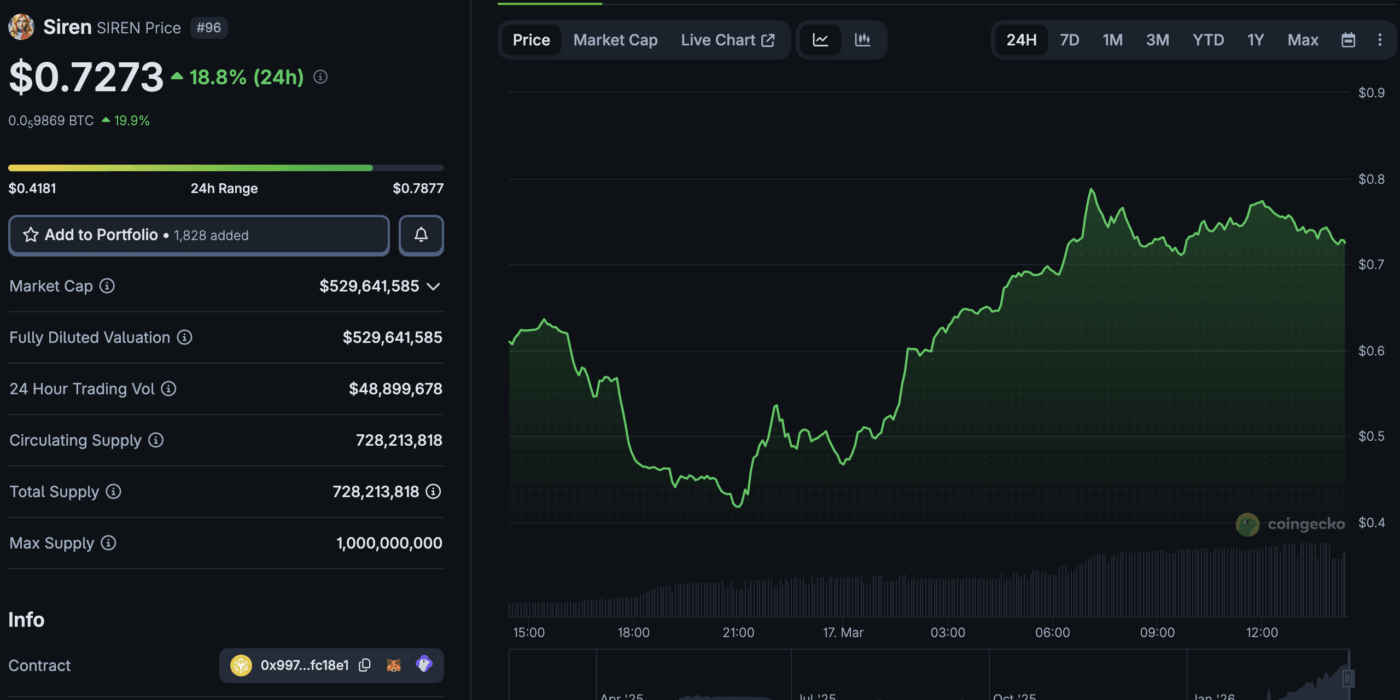This screenshot has width=1400, height=700.
Task: Select the 7D time range
Action: 1069,40
